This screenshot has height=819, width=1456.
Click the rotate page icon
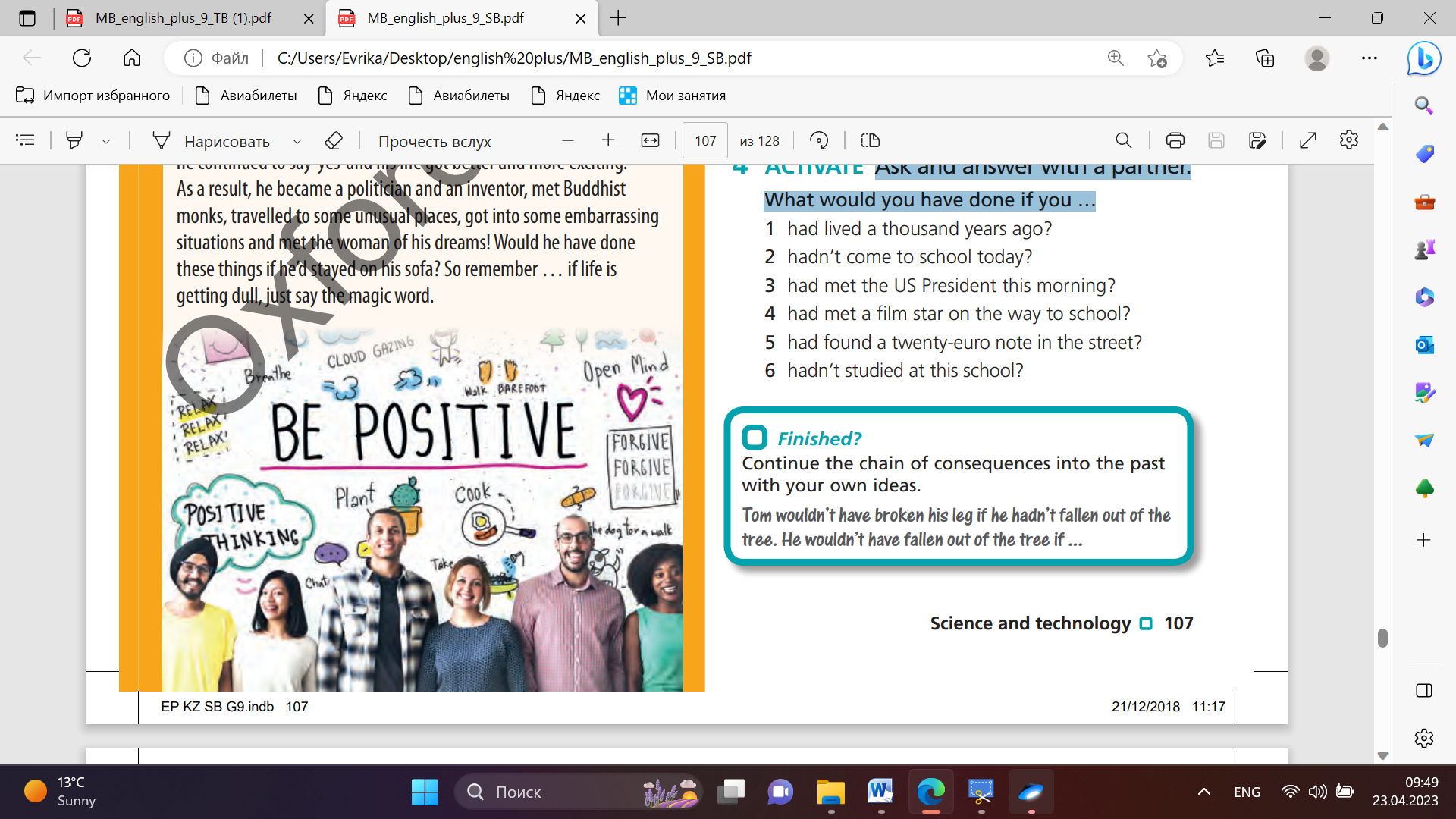pyautogui.click(x=819, y=140)
